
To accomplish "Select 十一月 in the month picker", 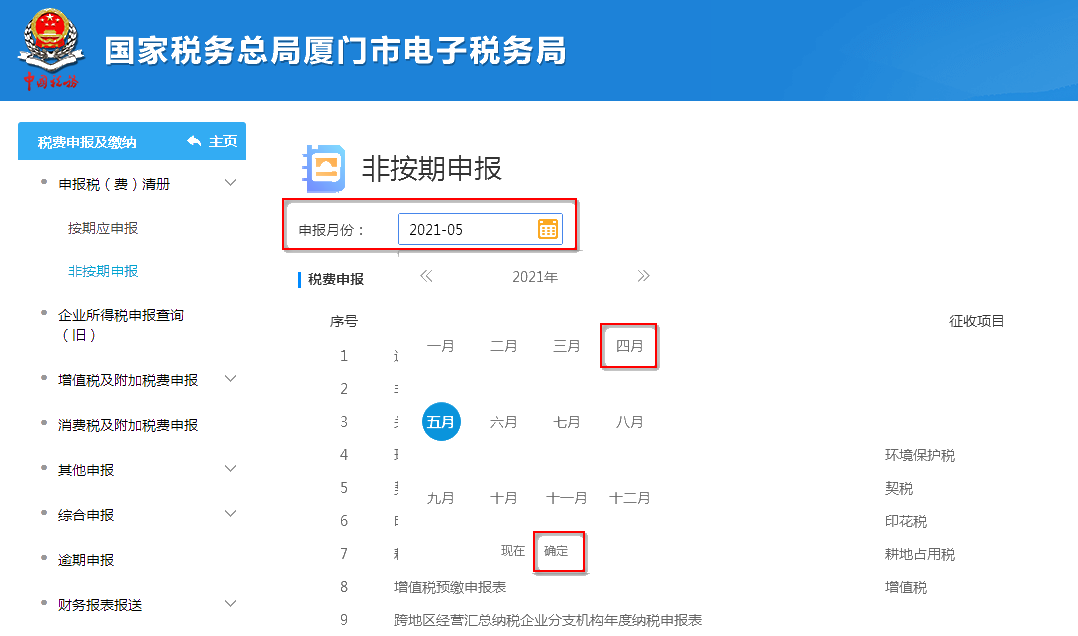I will (x=567, y=498).
